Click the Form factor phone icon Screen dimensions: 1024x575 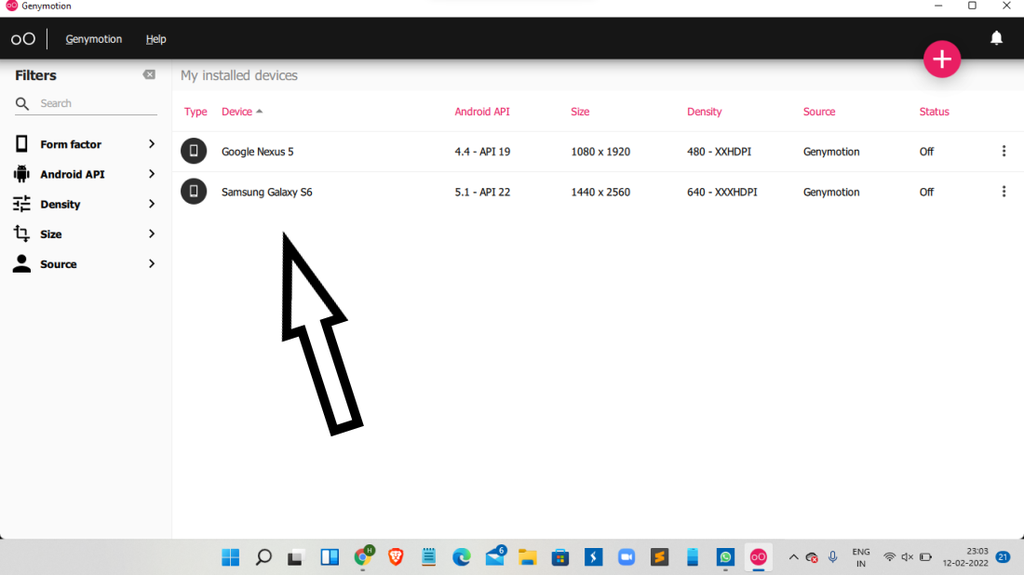point(22,144)
